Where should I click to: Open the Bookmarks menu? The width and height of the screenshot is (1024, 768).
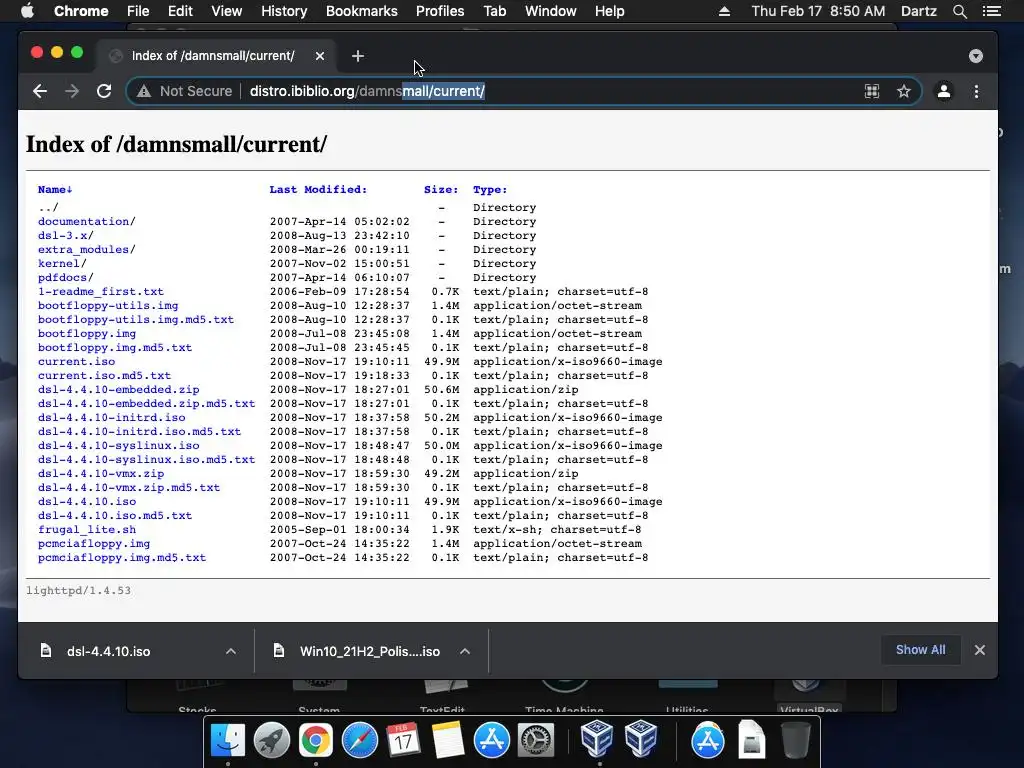click(362, 11)
